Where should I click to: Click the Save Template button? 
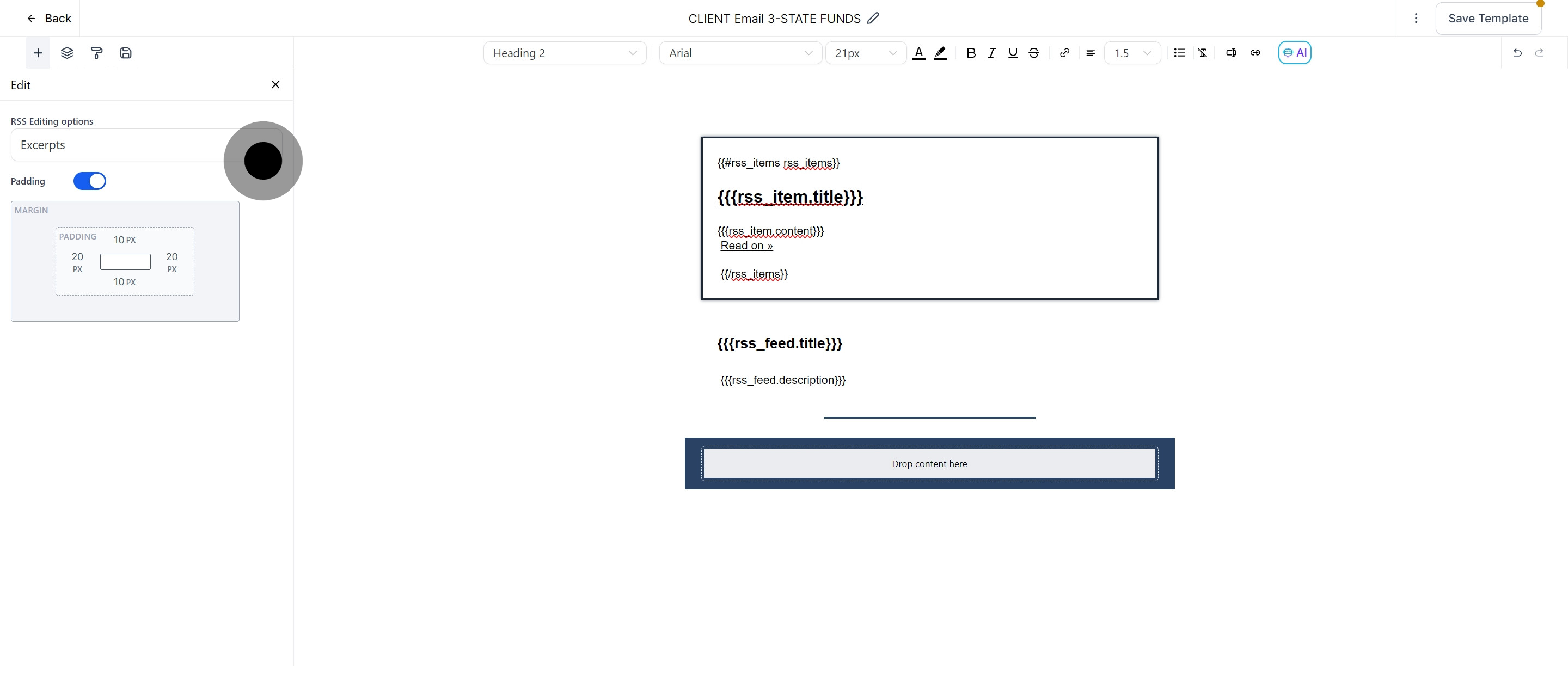pyautogui.click(x=1489, y=19)
